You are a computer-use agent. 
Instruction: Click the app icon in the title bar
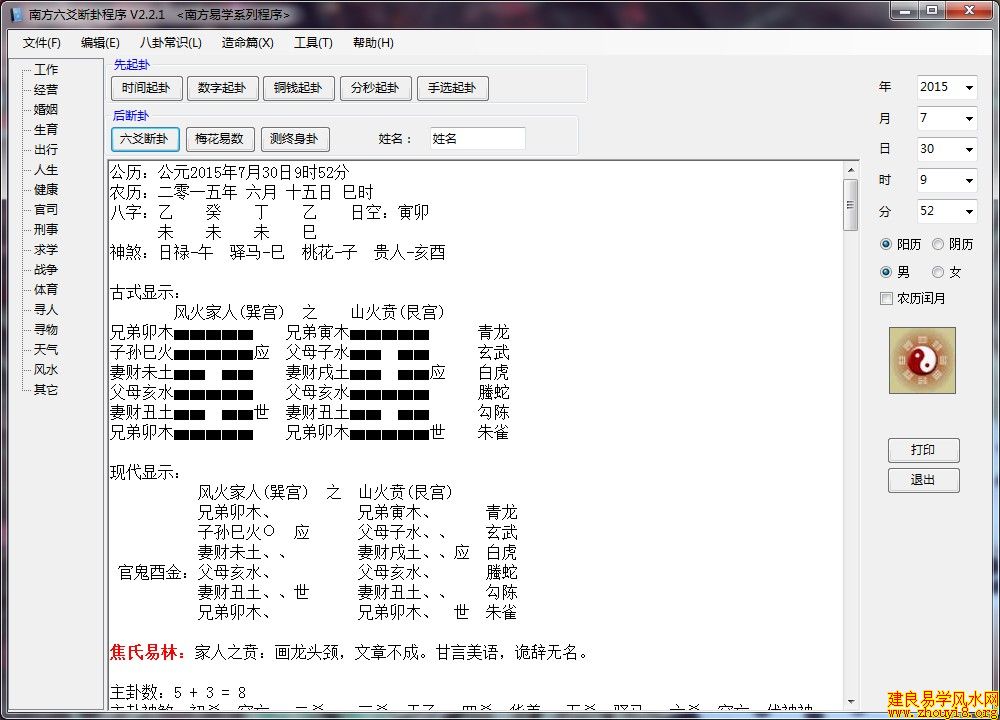coord(16,13)
